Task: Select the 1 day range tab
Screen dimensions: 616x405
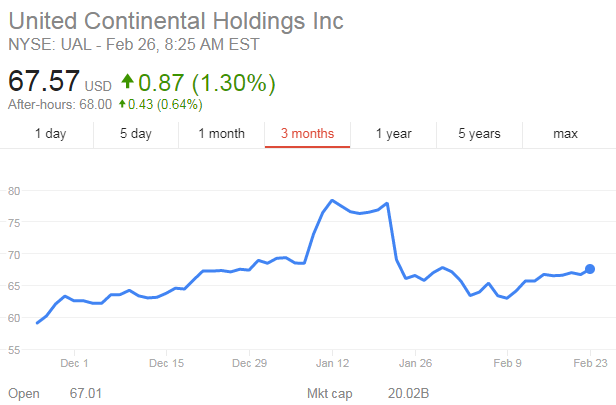Action: click(51, 133)
